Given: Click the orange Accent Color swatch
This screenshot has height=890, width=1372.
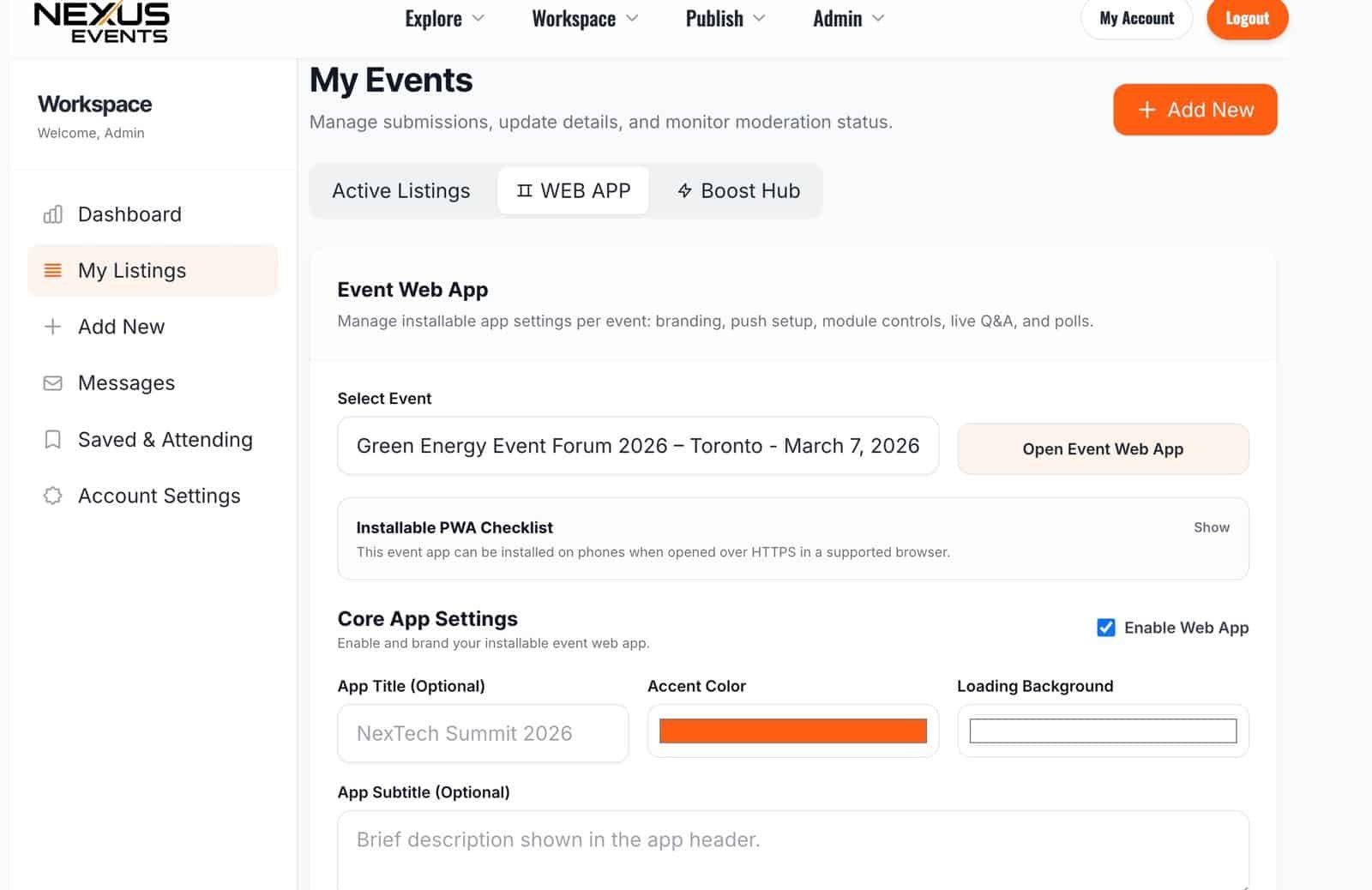Looking at the screenshot, I should [791, 731].
